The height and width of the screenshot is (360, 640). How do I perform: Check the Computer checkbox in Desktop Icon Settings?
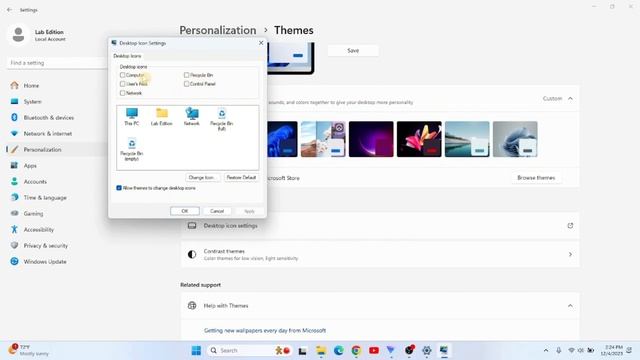[122, 75]
